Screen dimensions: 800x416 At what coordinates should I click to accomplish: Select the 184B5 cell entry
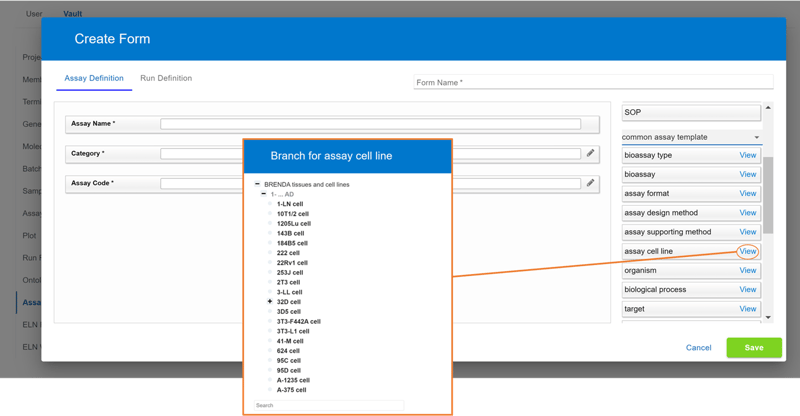pos(292,243)
